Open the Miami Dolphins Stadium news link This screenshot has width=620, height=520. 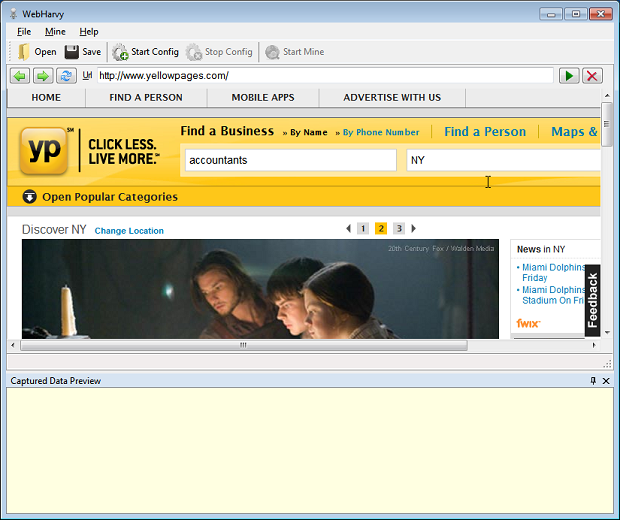pyautogui.click(x=553, y=295)
